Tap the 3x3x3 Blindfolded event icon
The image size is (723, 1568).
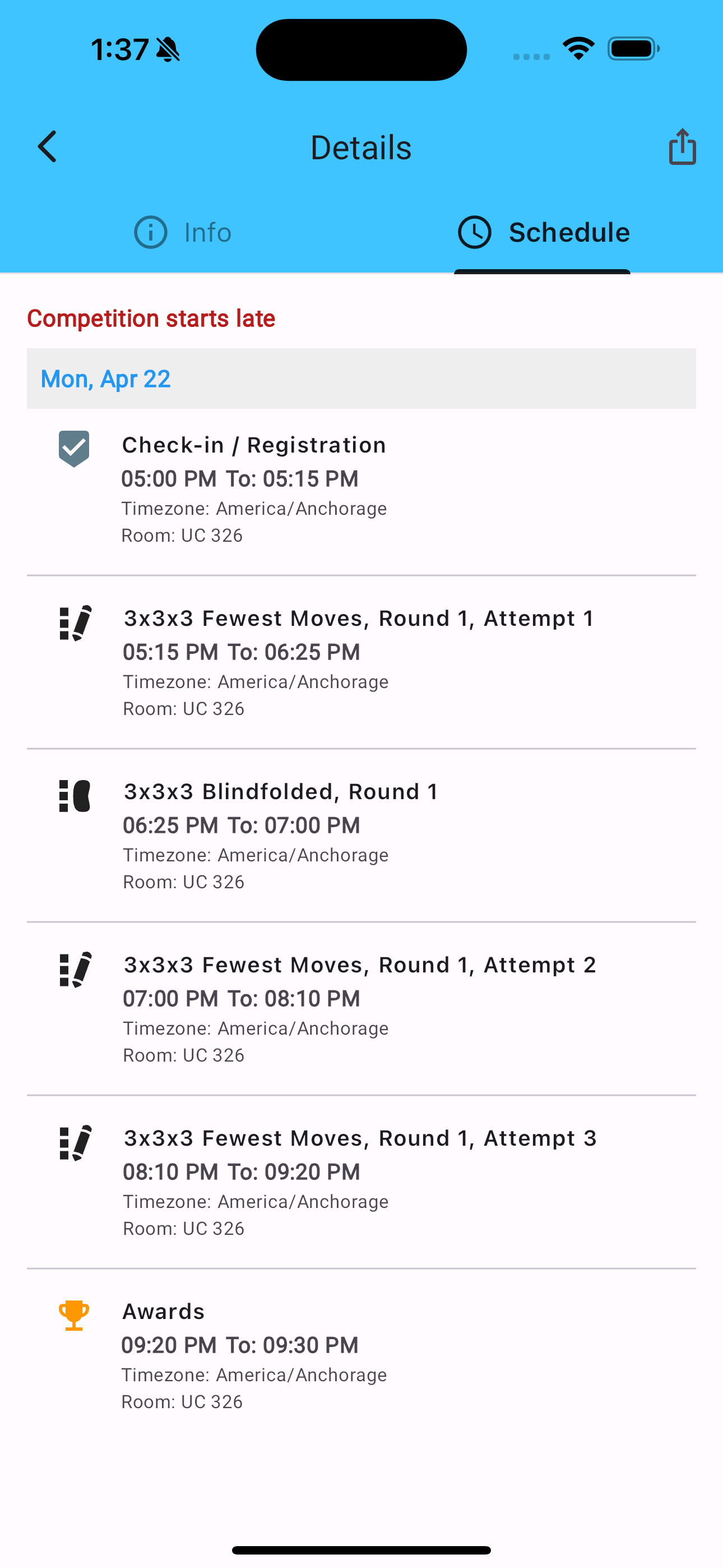tap(76, 796)
